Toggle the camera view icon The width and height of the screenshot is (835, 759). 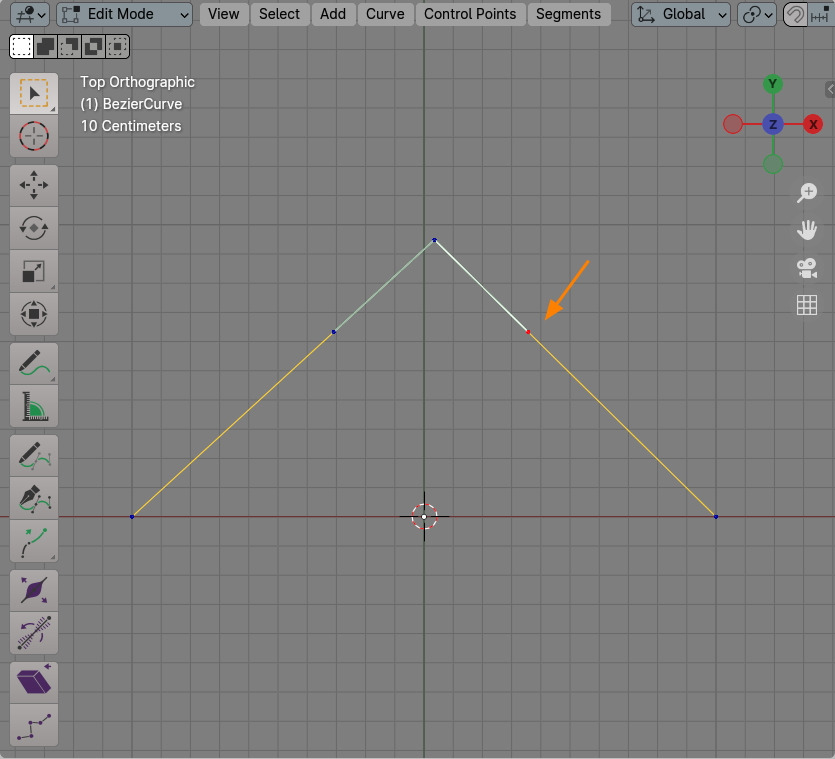pos(807,268)
